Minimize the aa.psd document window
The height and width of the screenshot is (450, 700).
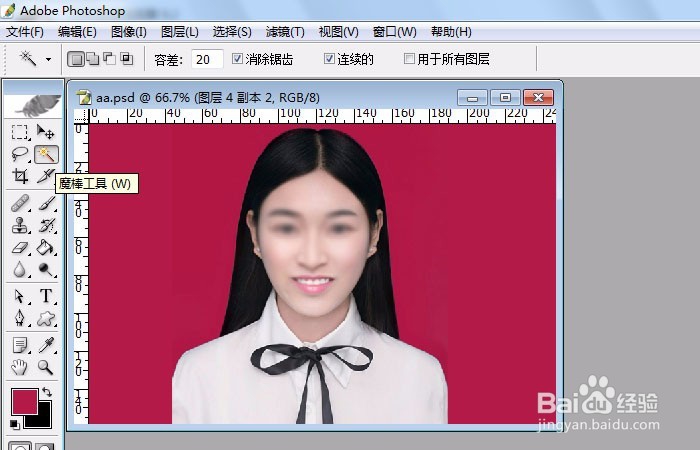pyautogui.click(x=473, y=97)
